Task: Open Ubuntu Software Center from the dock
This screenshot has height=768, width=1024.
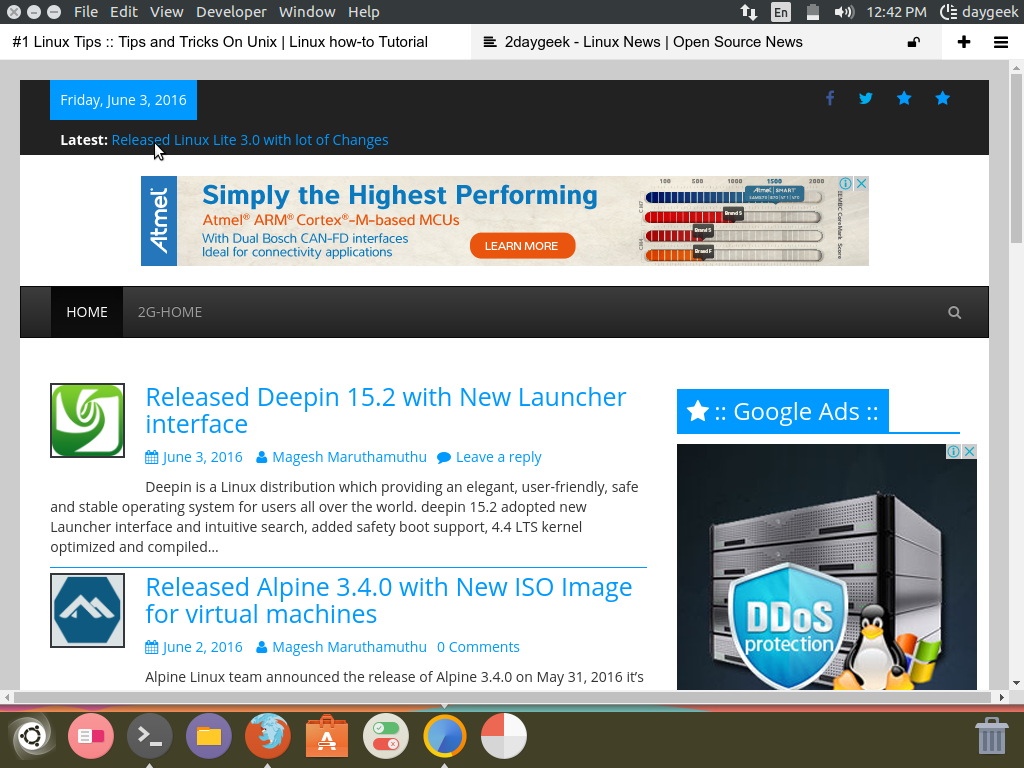Action: tap(327, 736)
